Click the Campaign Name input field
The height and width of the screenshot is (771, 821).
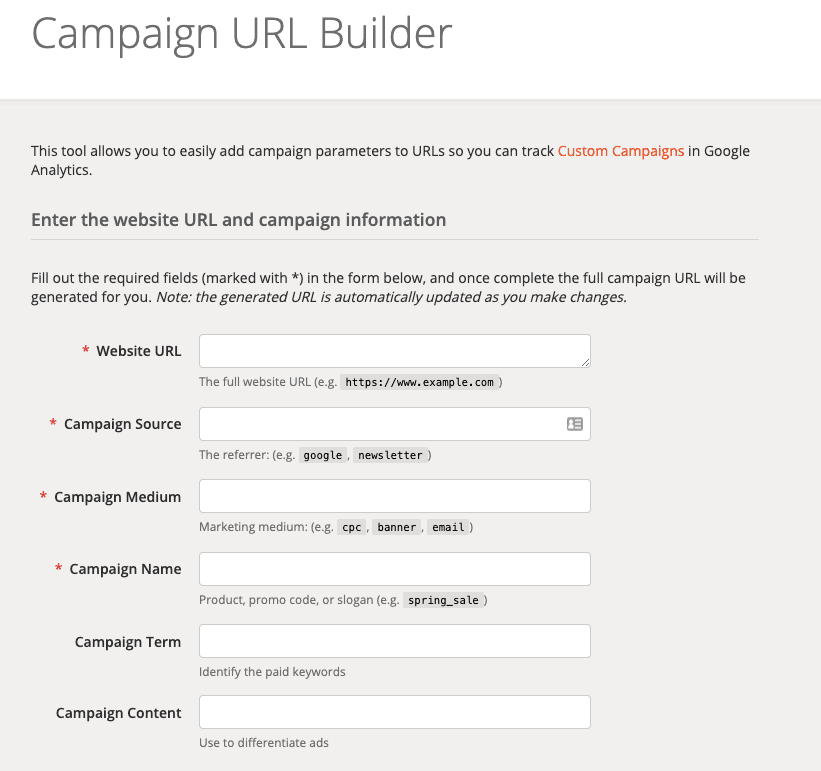395,569
